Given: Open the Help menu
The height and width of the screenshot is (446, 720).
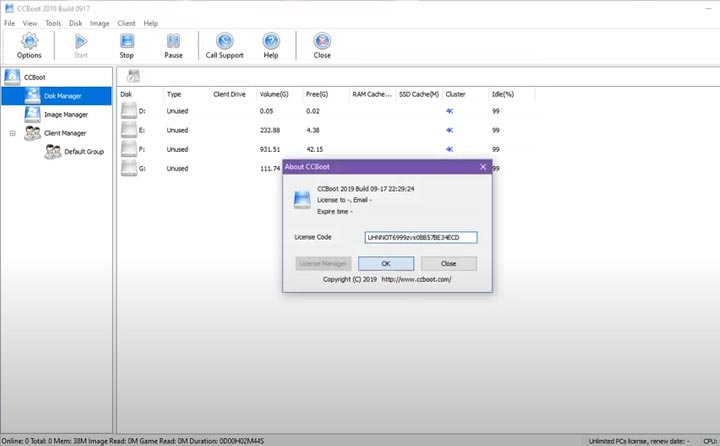Looking at the screenshot, I should click(151, 23).
